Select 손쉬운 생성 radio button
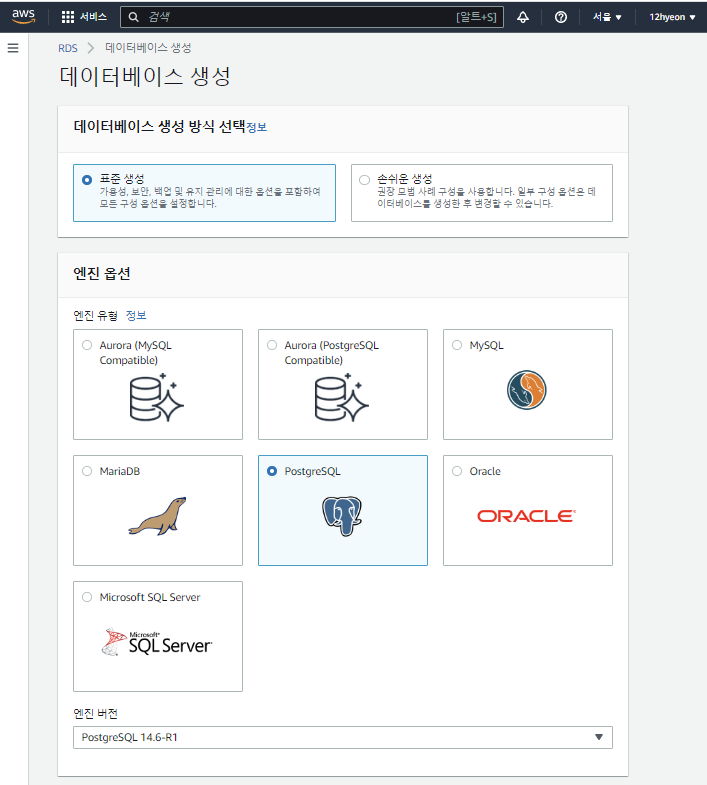 (x=365, y=180)
